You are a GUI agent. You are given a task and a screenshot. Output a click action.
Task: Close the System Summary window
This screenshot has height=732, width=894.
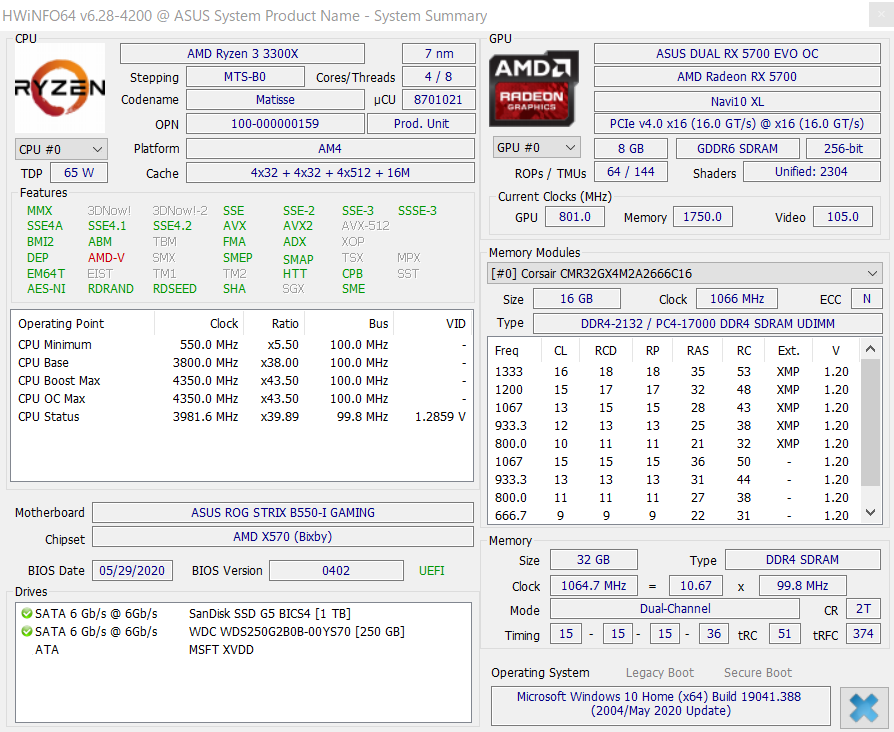pyautogui.click(x=880, y=15)
